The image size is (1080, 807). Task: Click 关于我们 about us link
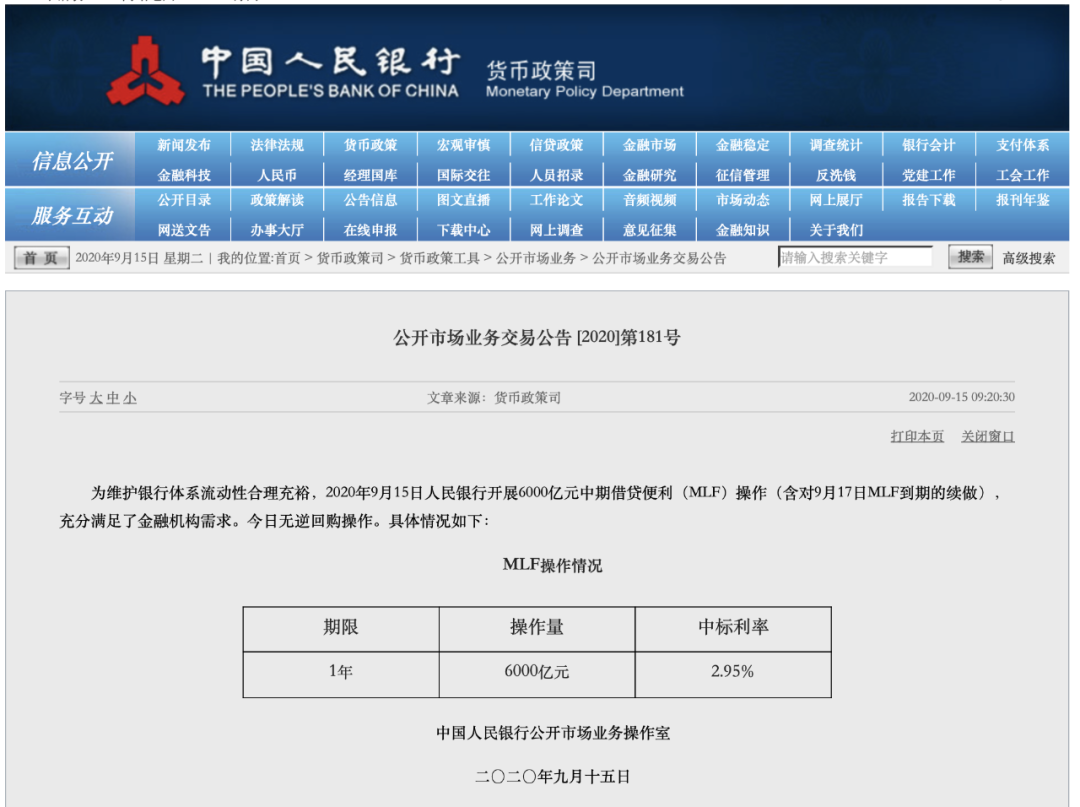coord(835,230)
